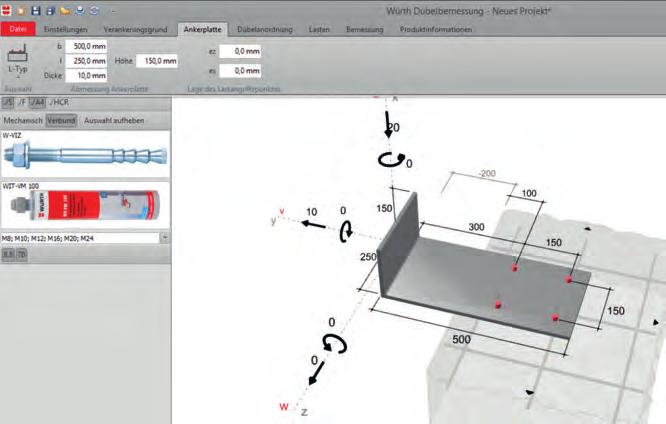The width and height of the screenshot is (666, 424).
Task: Open a project via the folder icon
Action: pyautogui.click(x=65, y=11)
